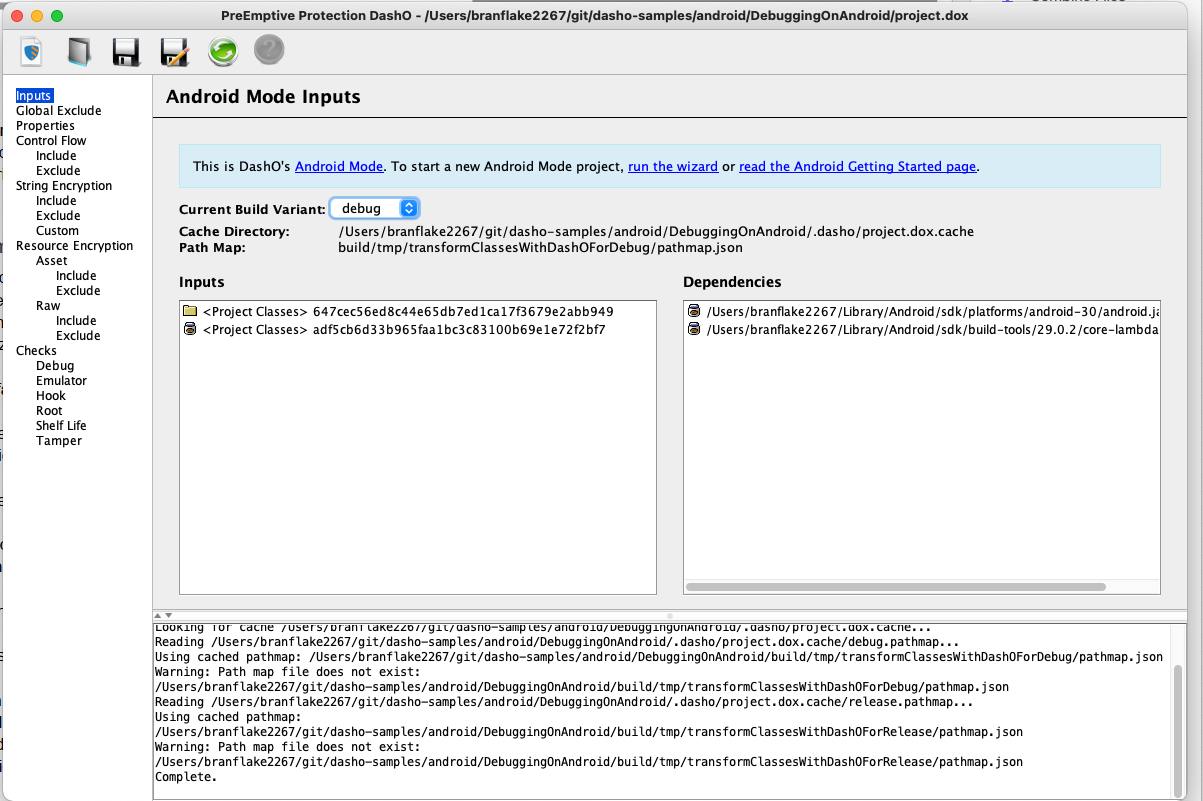Select Include under Control Flow

(x=56, y=156)
